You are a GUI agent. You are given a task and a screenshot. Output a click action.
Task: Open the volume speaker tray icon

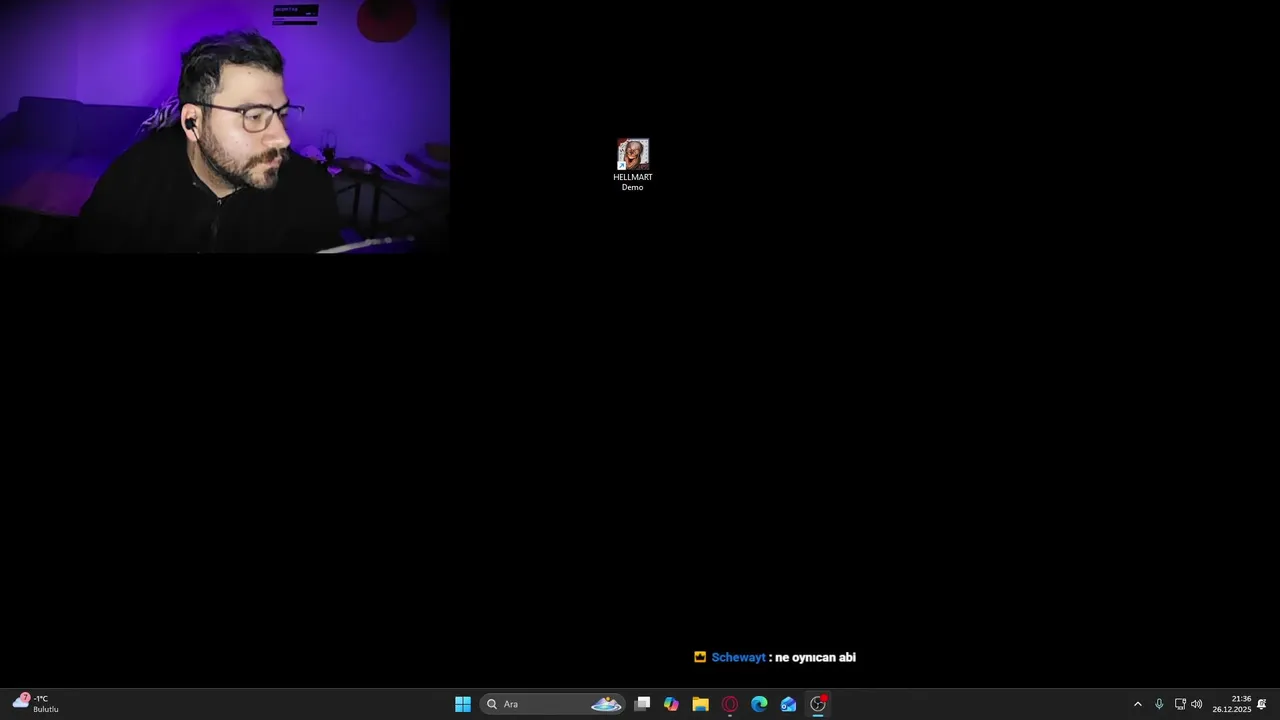1196,704
